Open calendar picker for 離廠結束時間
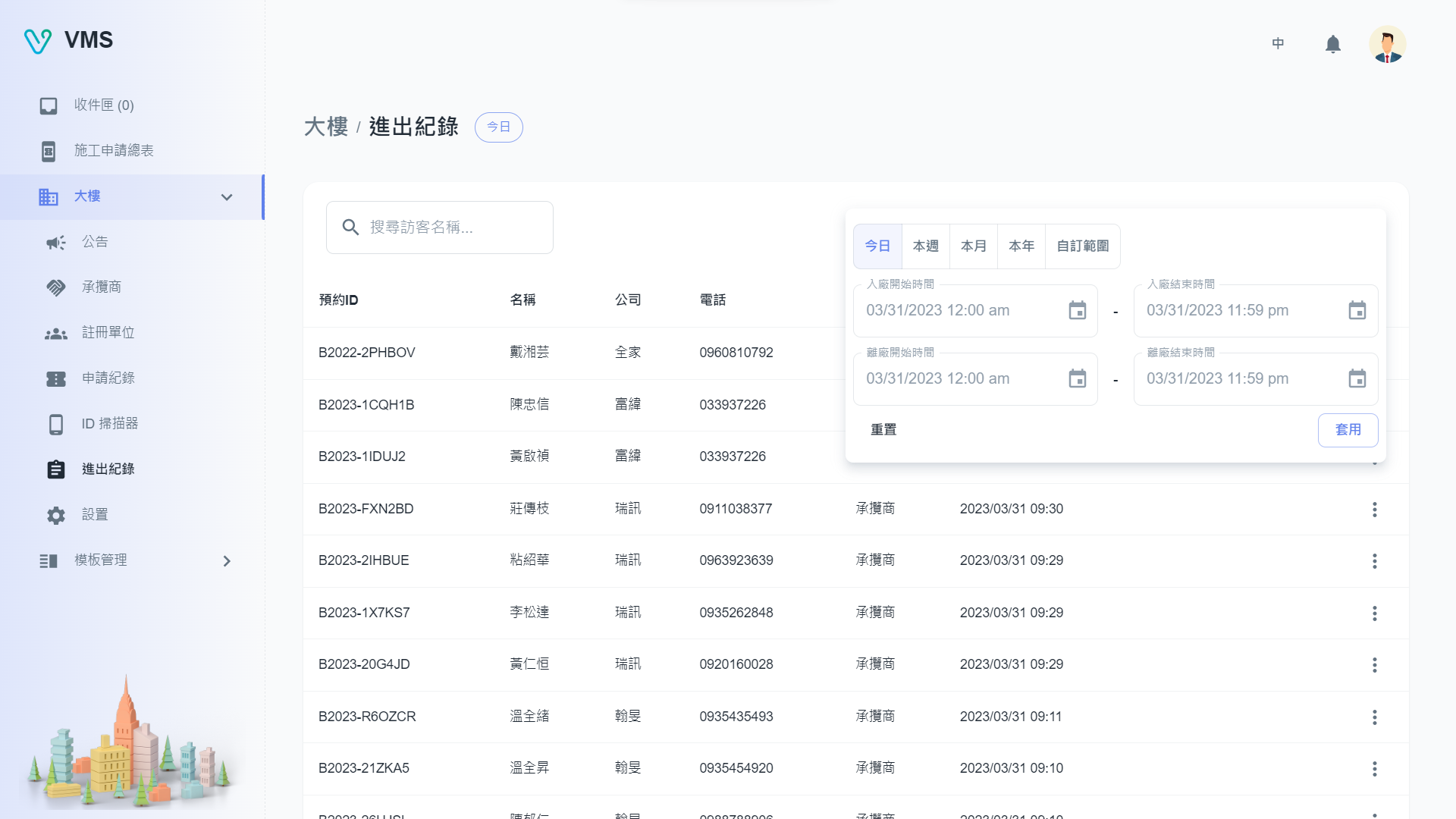Image resolution: width=1456 pixels, height=819 pixels. click(1357, 379)
